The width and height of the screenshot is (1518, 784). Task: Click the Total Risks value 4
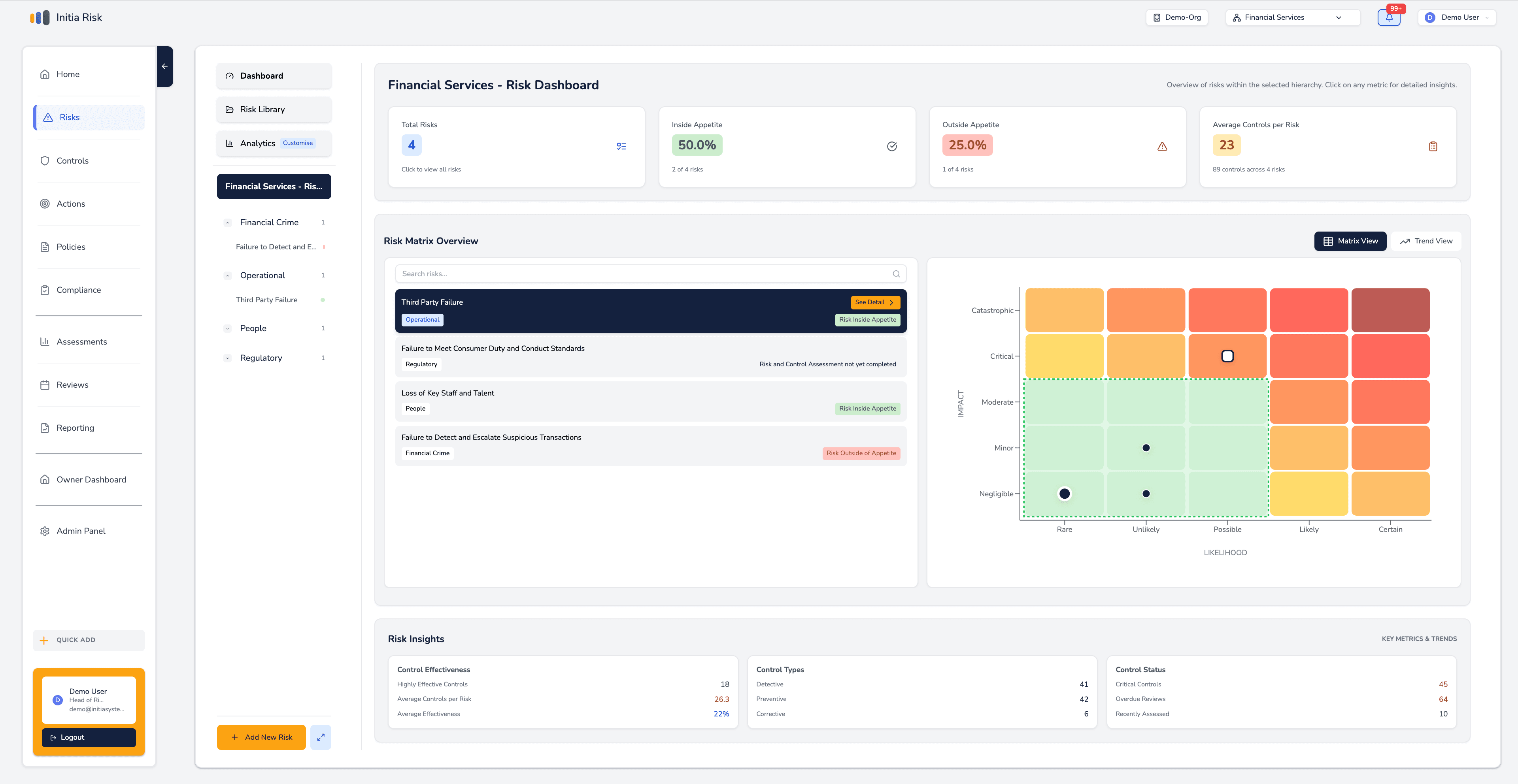tap(411, 145)
